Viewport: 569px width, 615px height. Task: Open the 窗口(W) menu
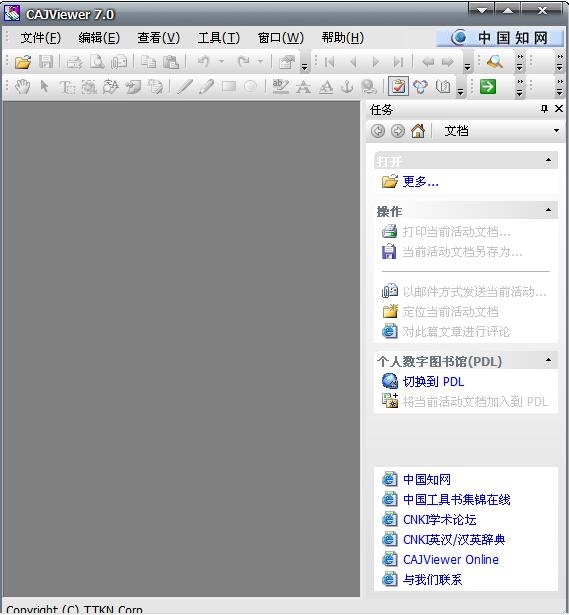tap(281, 38)
